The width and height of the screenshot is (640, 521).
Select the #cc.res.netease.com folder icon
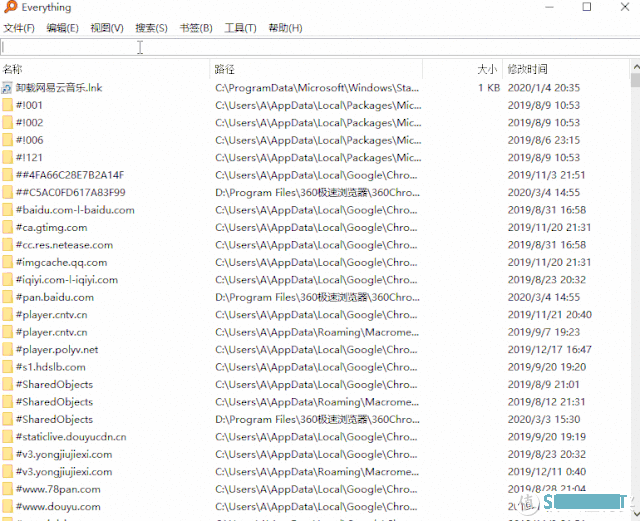click(7, 245)
